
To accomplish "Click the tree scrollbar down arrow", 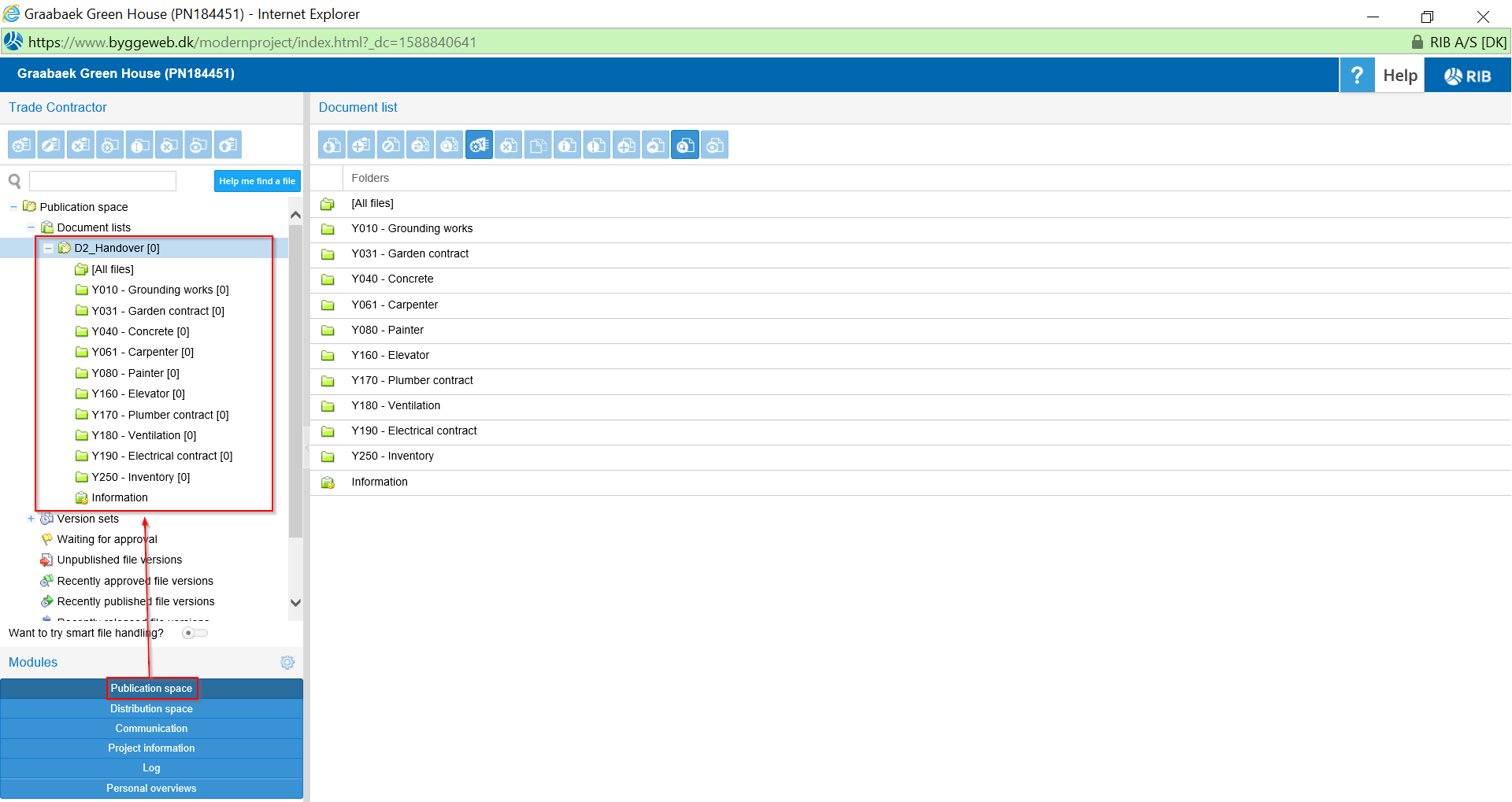I will pyautogui.click(x=295, y=603).
